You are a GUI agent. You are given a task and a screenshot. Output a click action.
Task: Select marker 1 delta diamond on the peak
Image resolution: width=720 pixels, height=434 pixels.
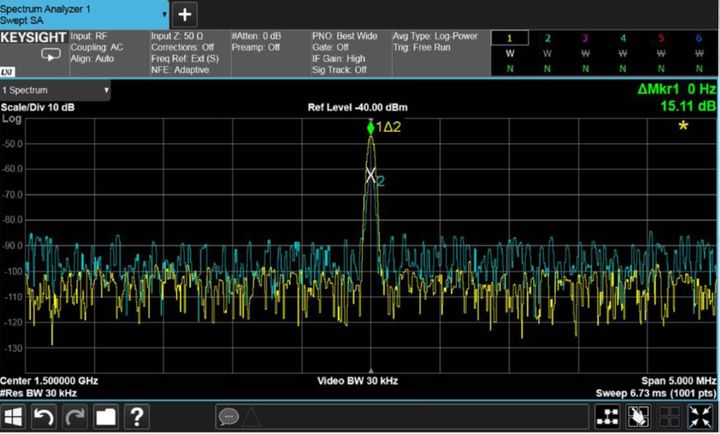tap(371, 128)
